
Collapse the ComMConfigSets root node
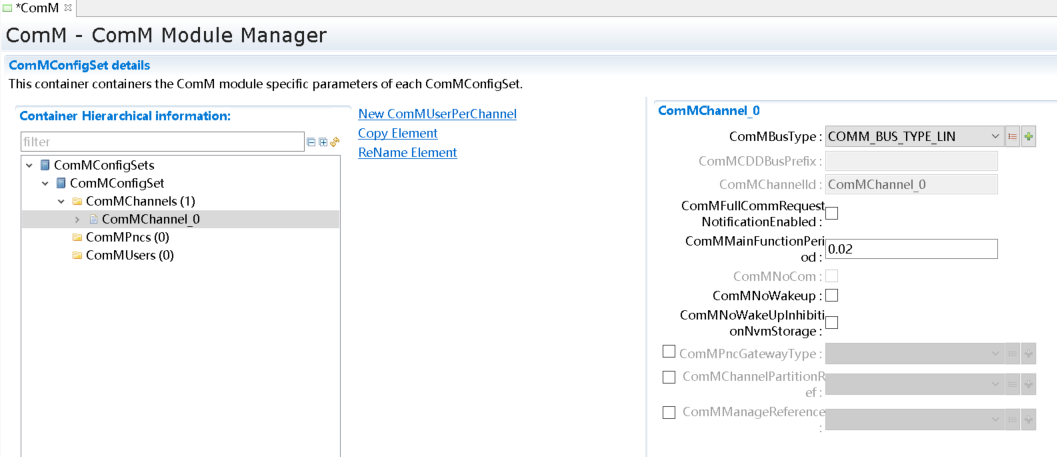pyautogui.click(x=30, y=165)
